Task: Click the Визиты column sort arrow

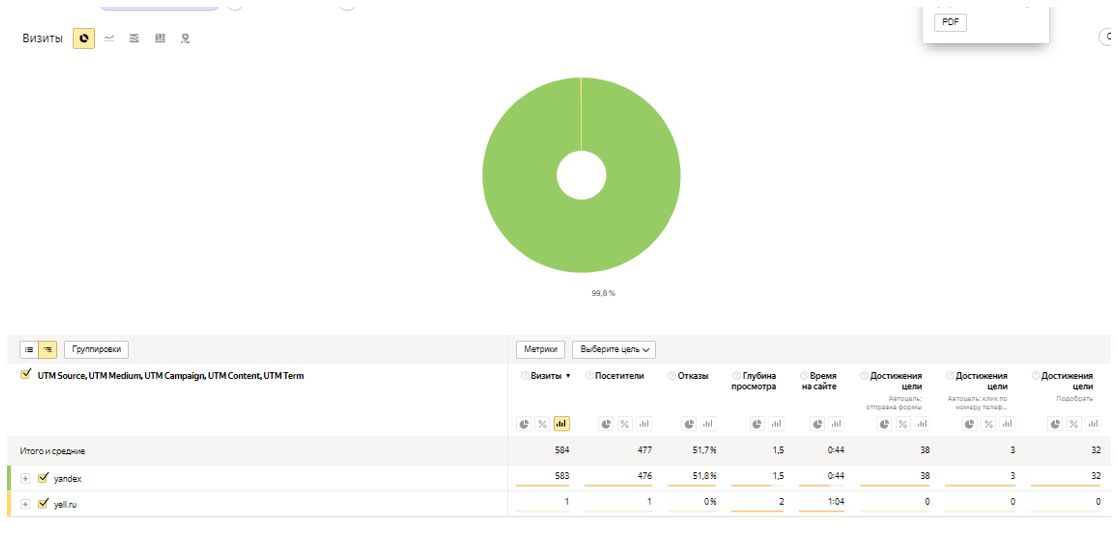Action: (568, 376)
